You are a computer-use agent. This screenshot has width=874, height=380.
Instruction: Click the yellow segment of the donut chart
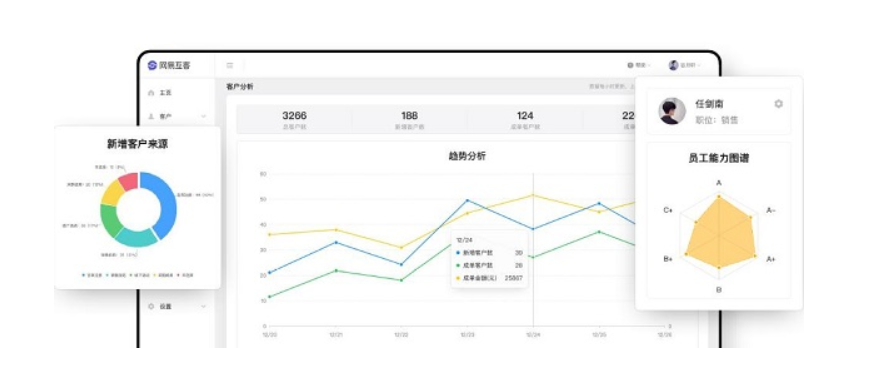click(113, 193)
